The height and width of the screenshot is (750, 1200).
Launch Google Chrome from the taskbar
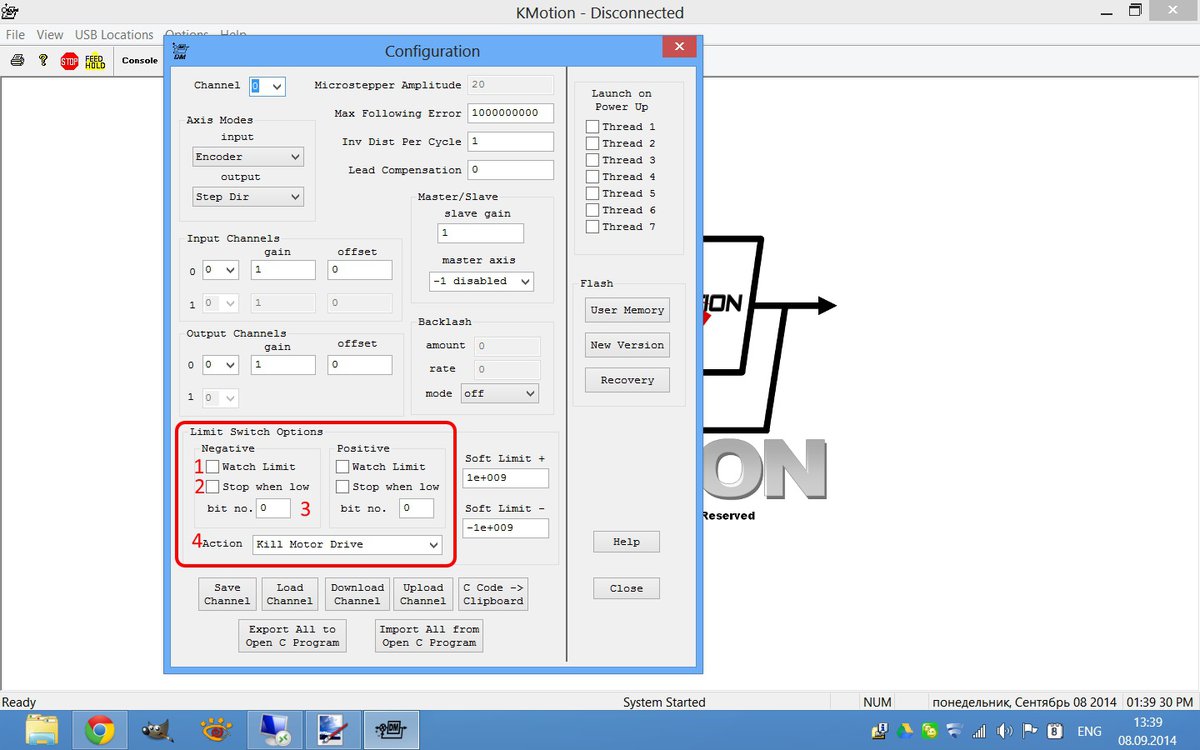[x=99, y=731]
